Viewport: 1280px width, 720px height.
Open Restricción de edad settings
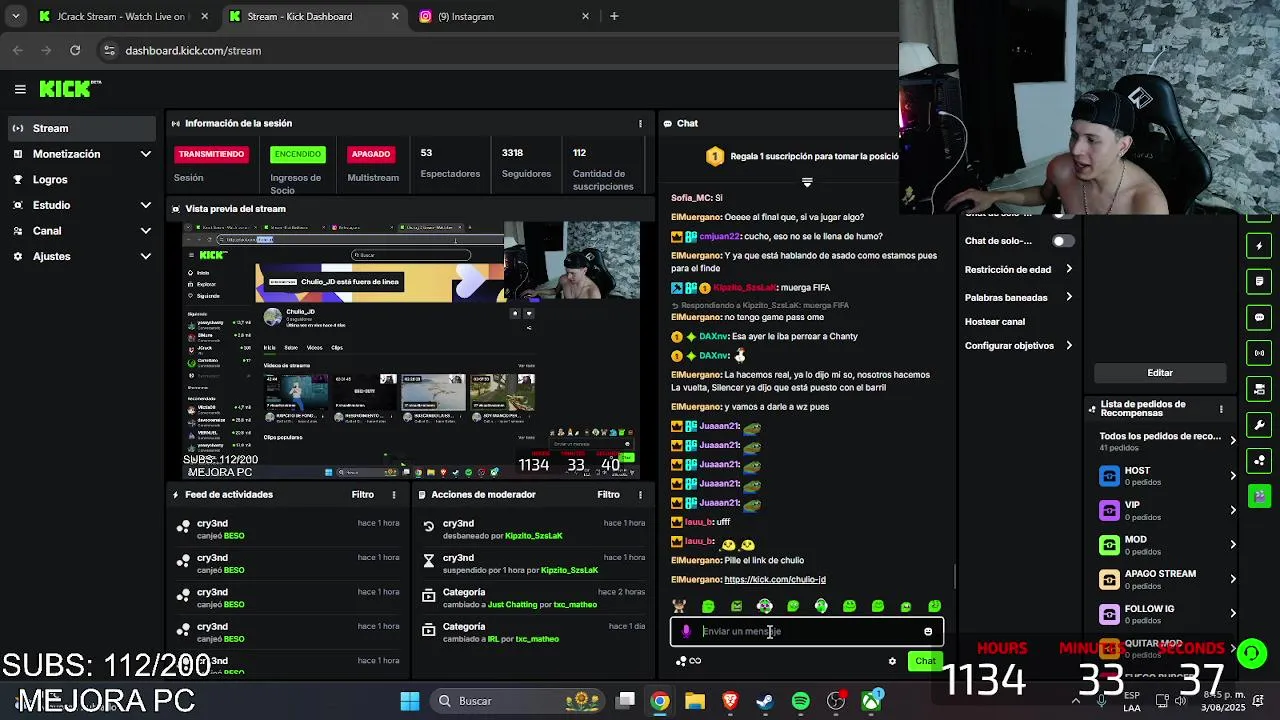pos(1018,269)
